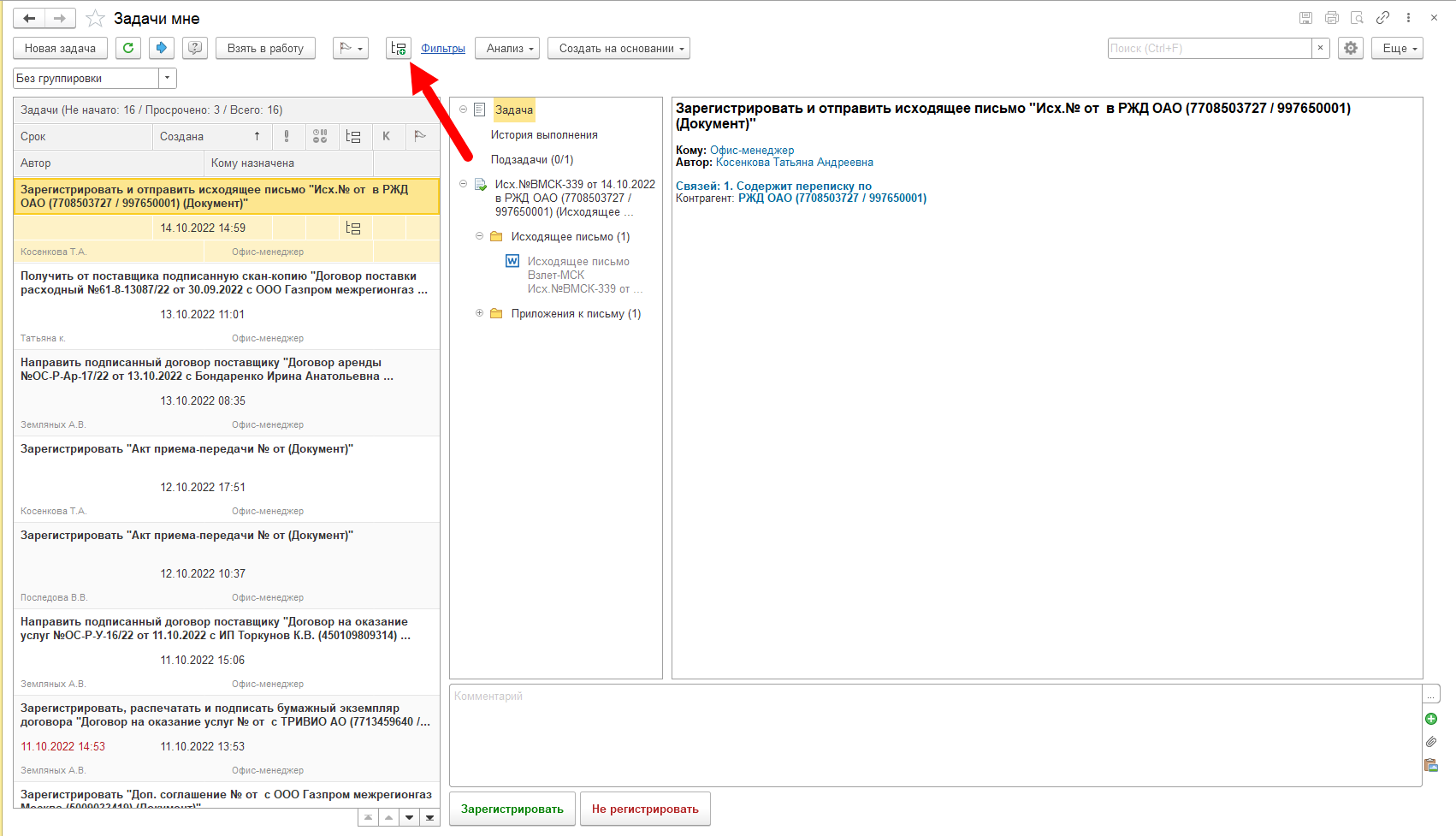Go back with the left arrow button

click(x=29, y=18)
